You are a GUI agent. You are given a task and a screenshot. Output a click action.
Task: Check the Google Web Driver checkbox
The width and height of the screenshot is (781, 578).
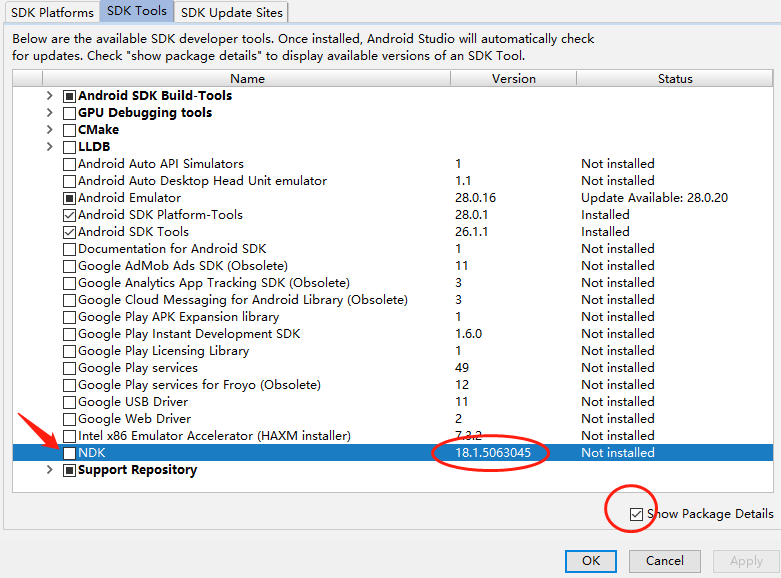point(70,419)
